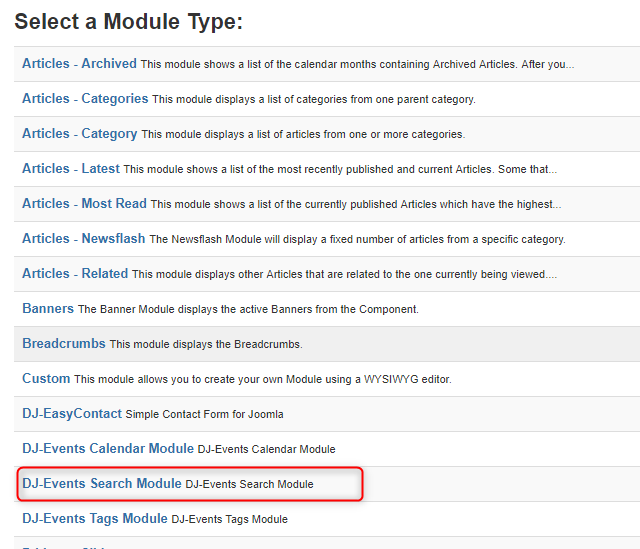Click plain text 'DJ-Events Search Module' description

click(249, 485)
